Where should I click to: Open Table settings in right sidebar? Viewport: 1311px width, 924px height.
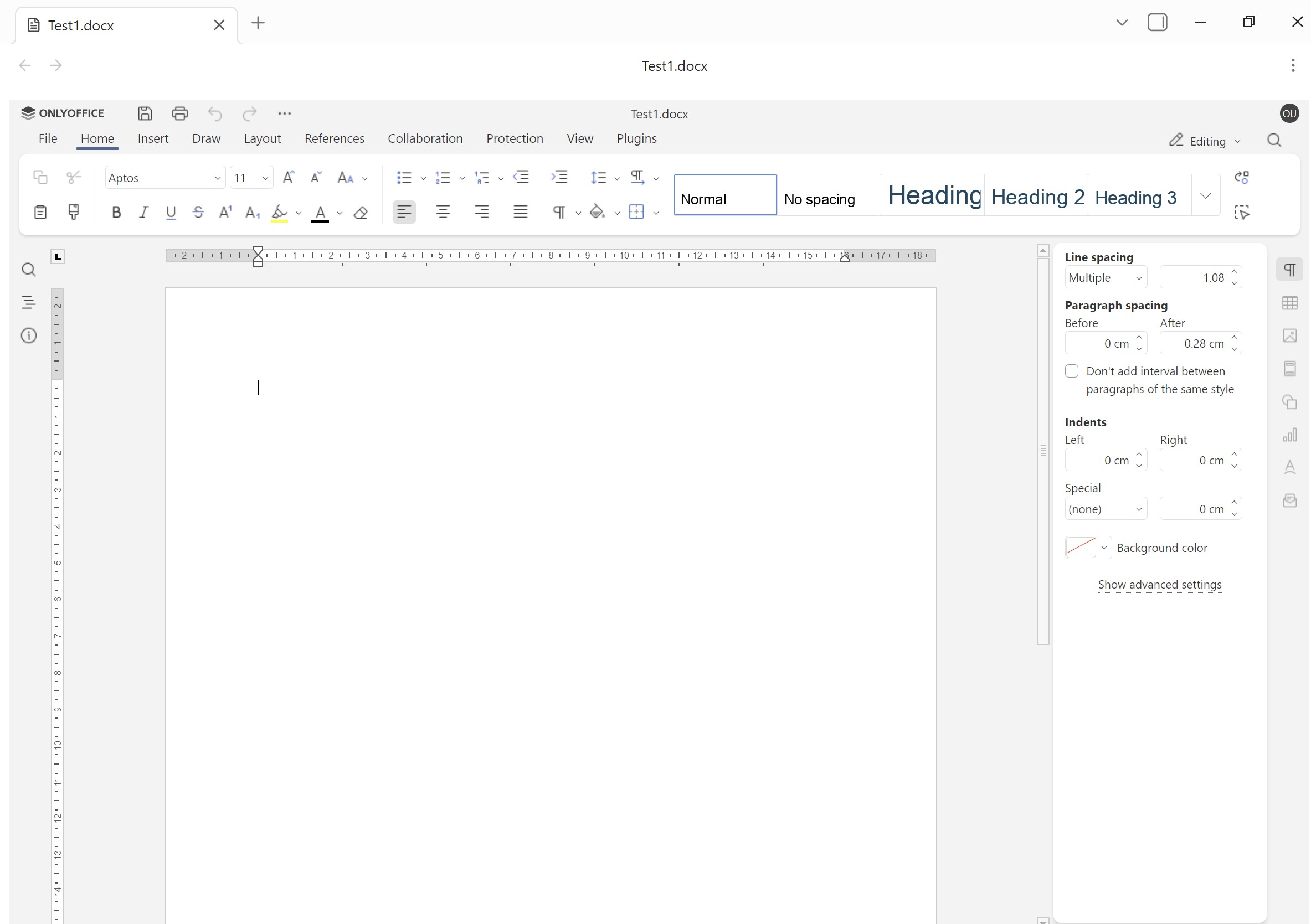pos(1290,303)
